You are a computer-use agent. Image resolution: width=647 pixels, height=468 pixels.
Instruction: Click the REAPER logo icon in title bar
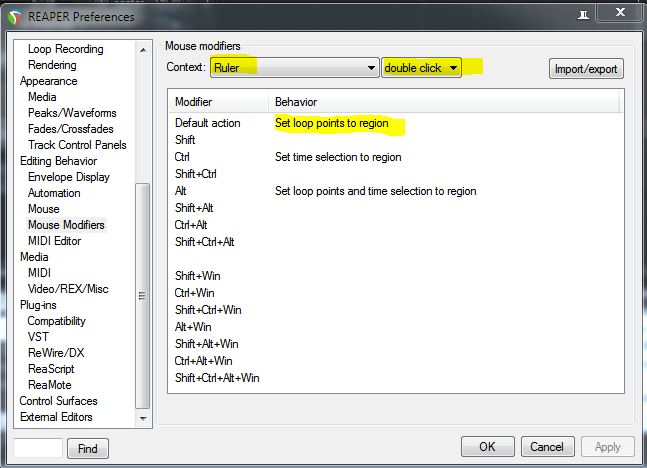point(14,18)
